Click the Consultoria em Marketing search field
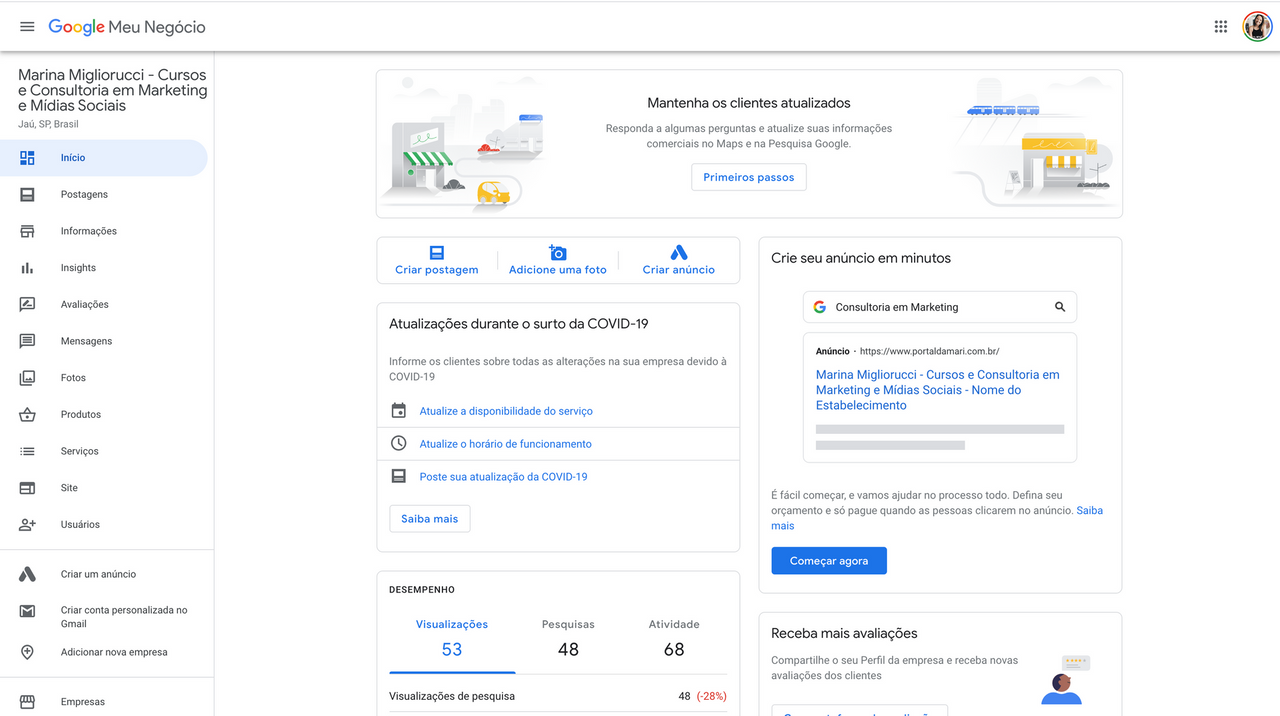 click(940, 307)
